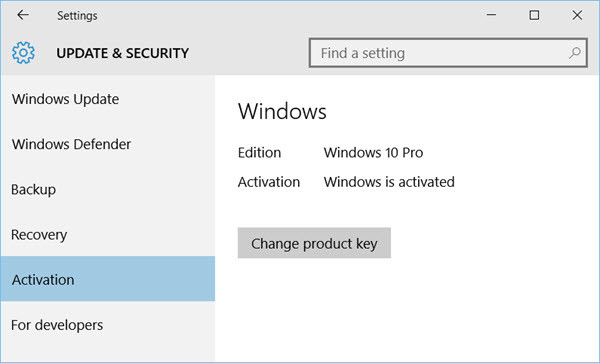The height and width of the screenshot is (363, 600).
Task: Click the UPDATE & SECURITY header text
Action: click(122, 53)
